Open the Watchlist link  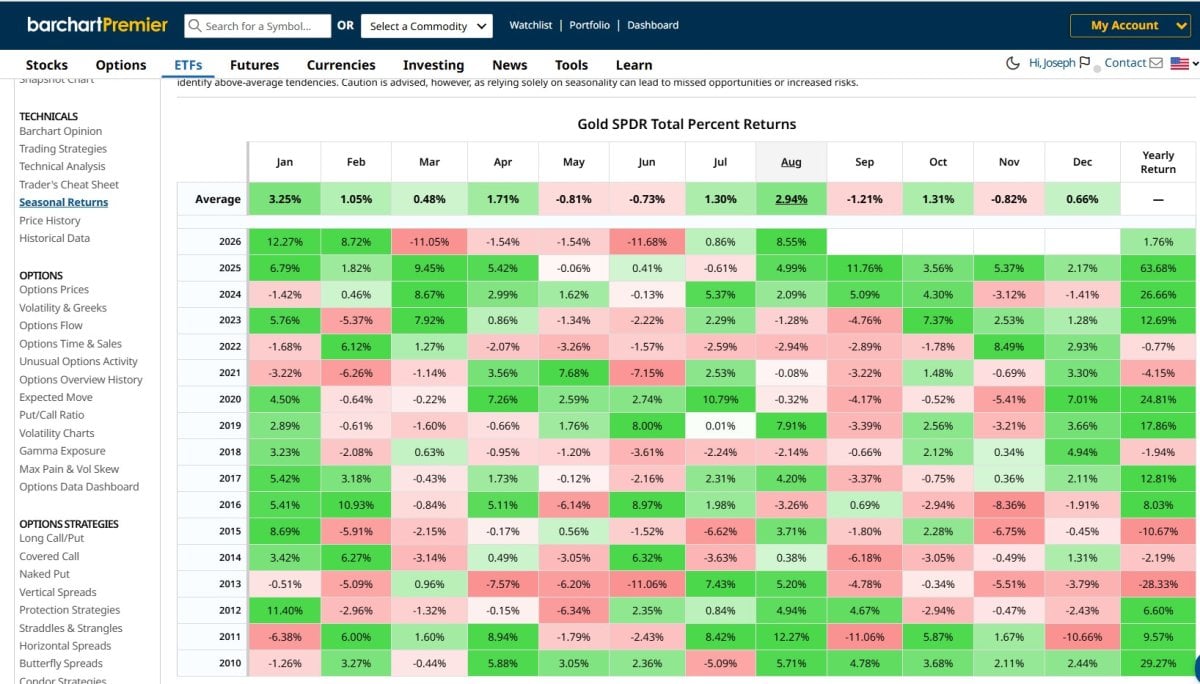pyautogui.click(x=531, y=25)
